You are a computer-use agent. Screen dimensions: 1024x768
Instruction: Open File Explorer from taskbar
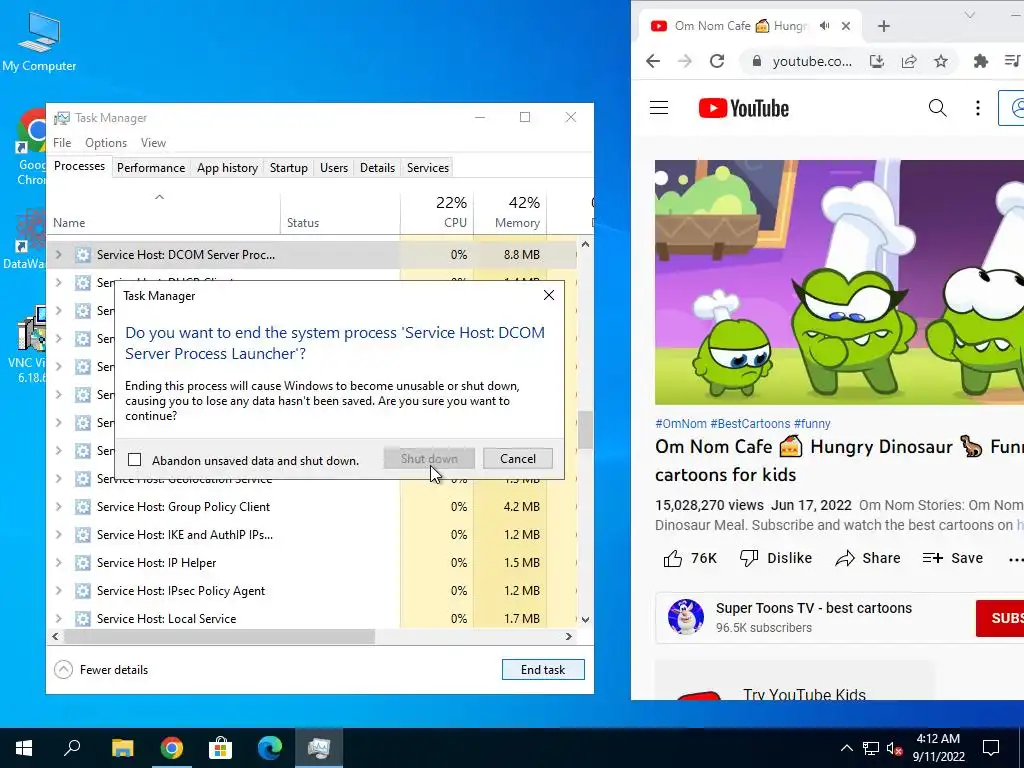(122, 748)
